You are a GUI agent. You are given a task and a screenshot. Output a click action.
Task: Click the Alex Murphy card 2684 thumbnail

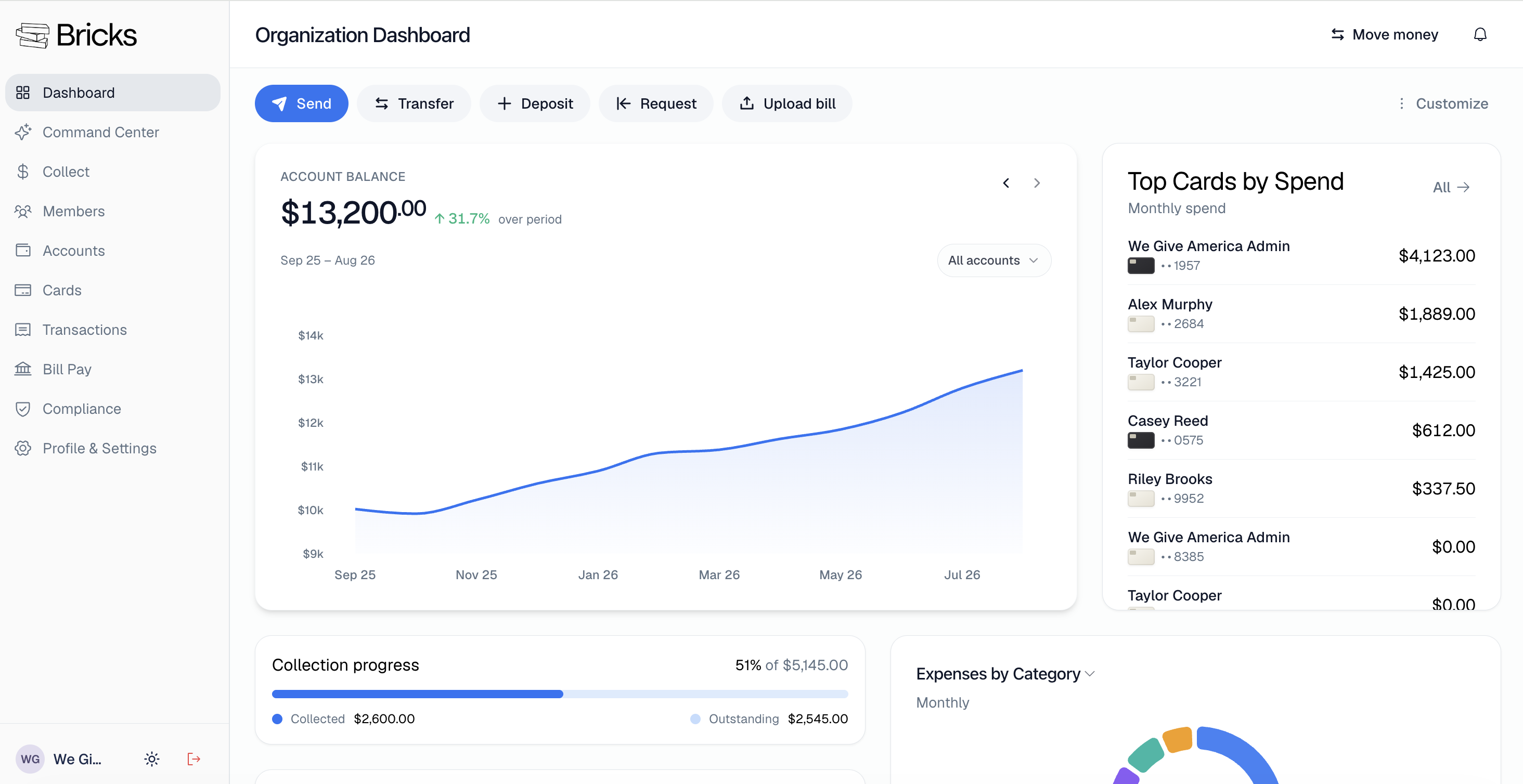[1141, 324]
